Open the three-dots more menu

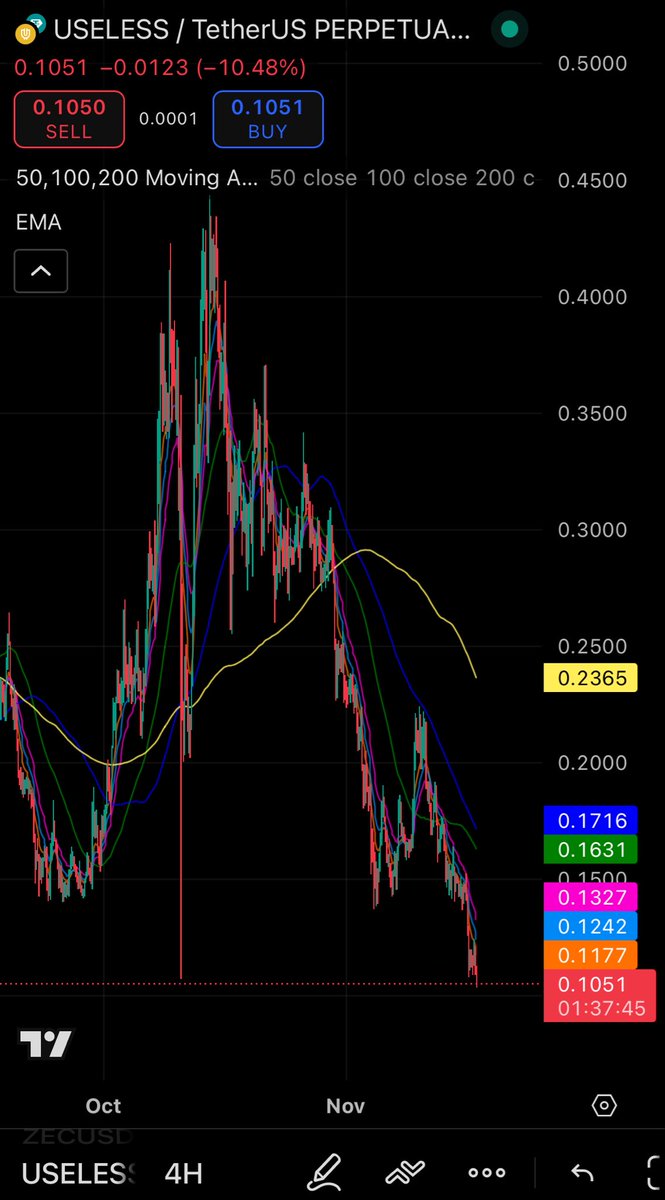pyautogui.click(x=486, y=1173)
